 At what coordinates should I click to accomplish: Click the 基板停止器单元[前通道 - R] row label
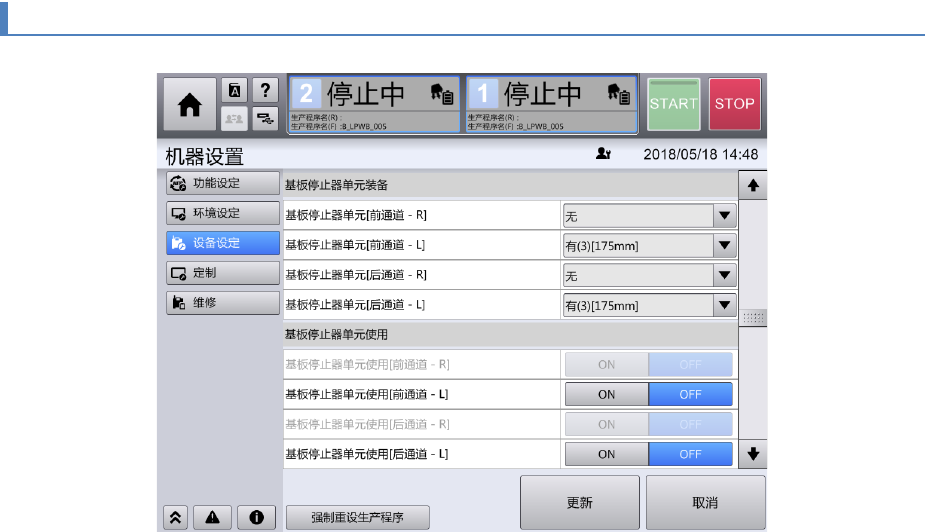point(356,215)
